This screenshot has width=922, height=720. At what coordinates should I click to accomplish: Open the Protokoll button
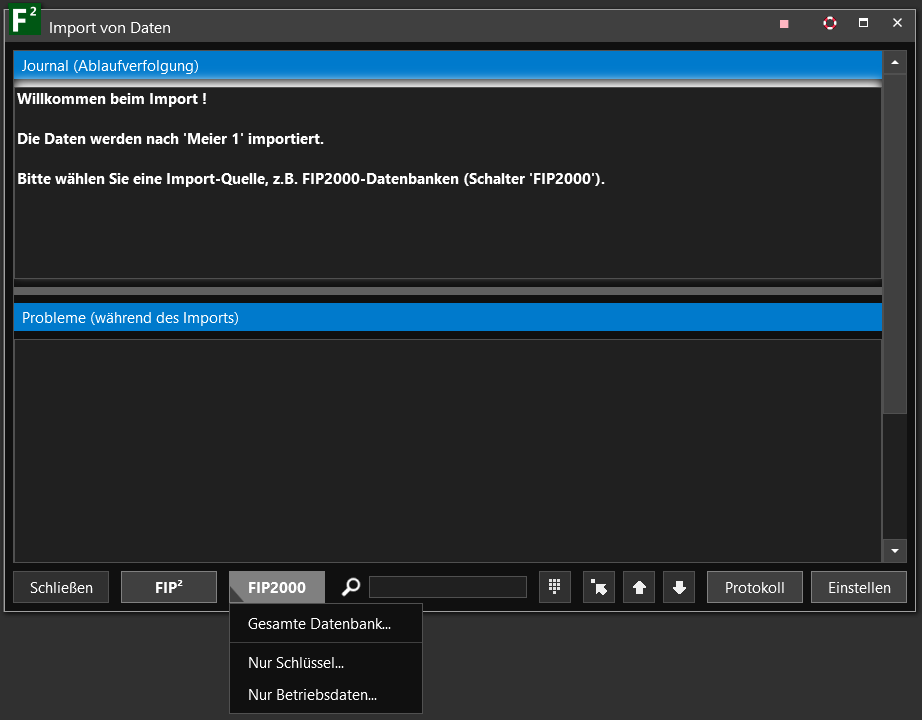coord(754,587)
